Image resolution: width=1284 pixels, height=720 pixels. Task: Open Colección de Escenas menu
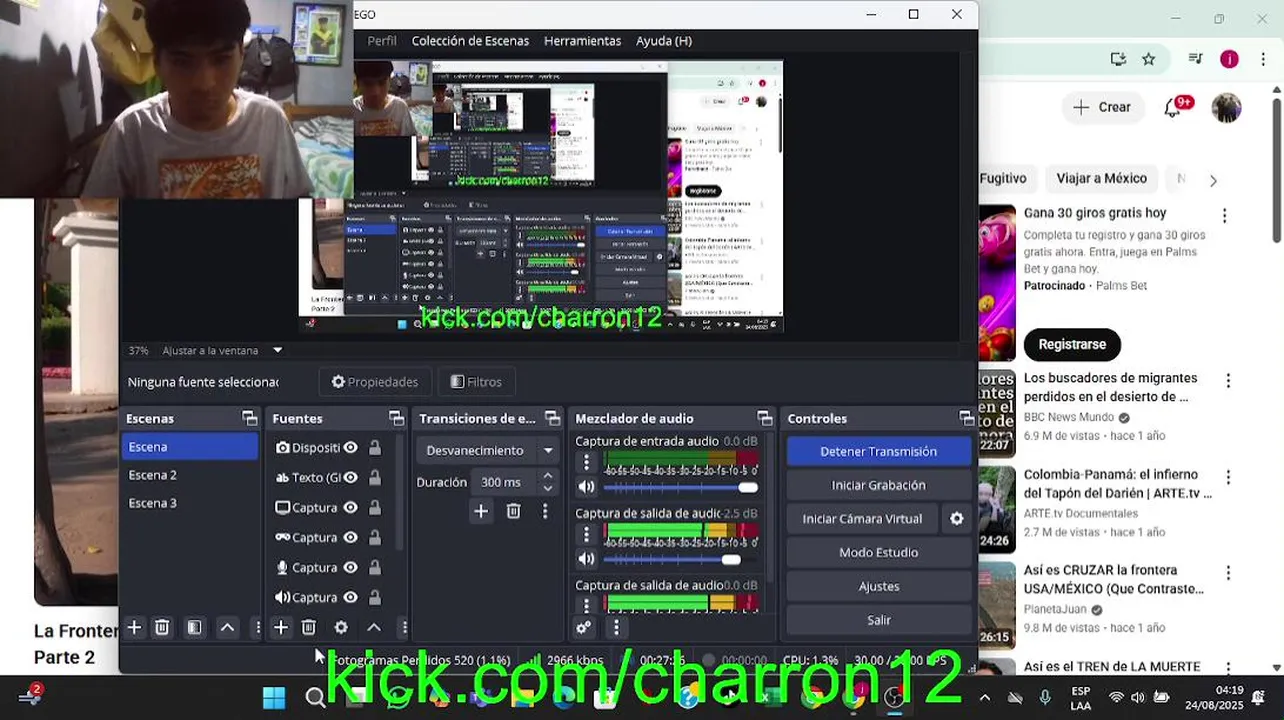470,41
